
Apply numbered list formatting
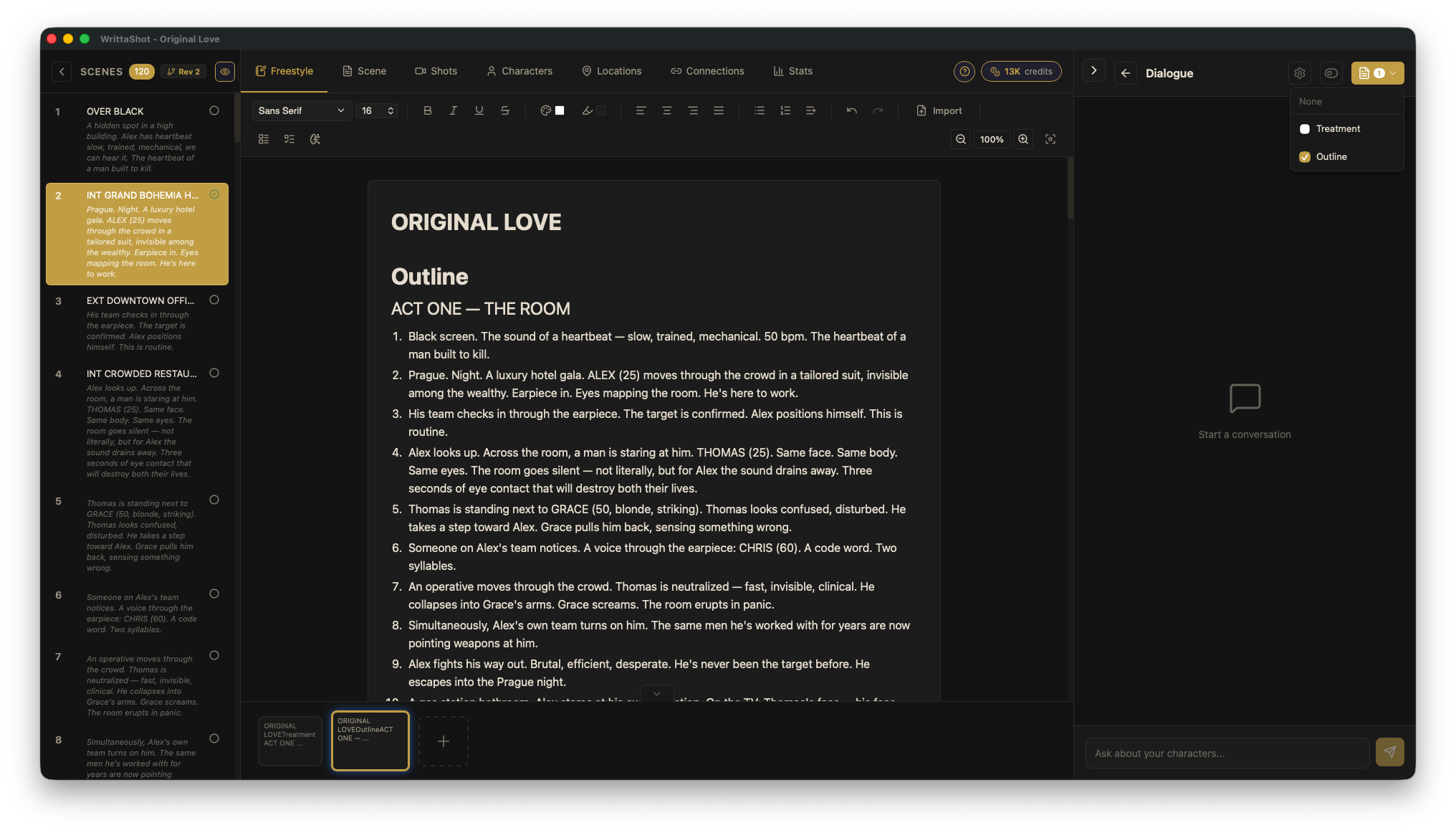tap(785, 110)
